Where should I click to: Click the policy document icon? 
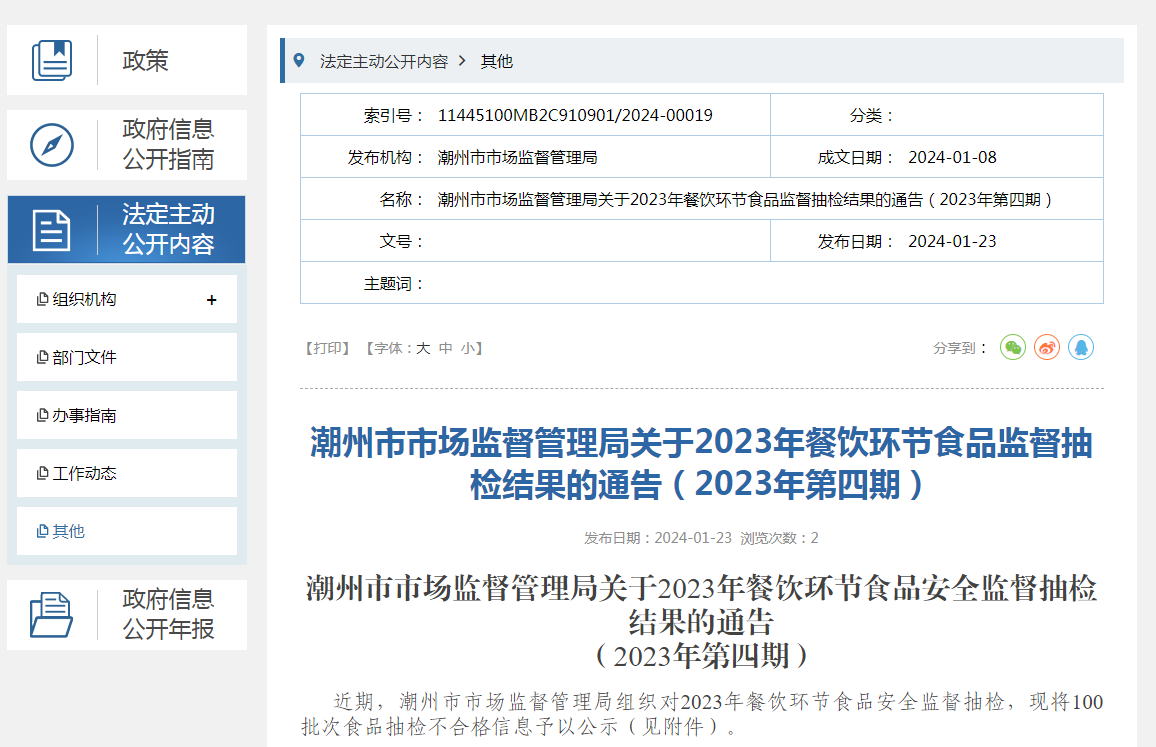[x=52, y=60]
